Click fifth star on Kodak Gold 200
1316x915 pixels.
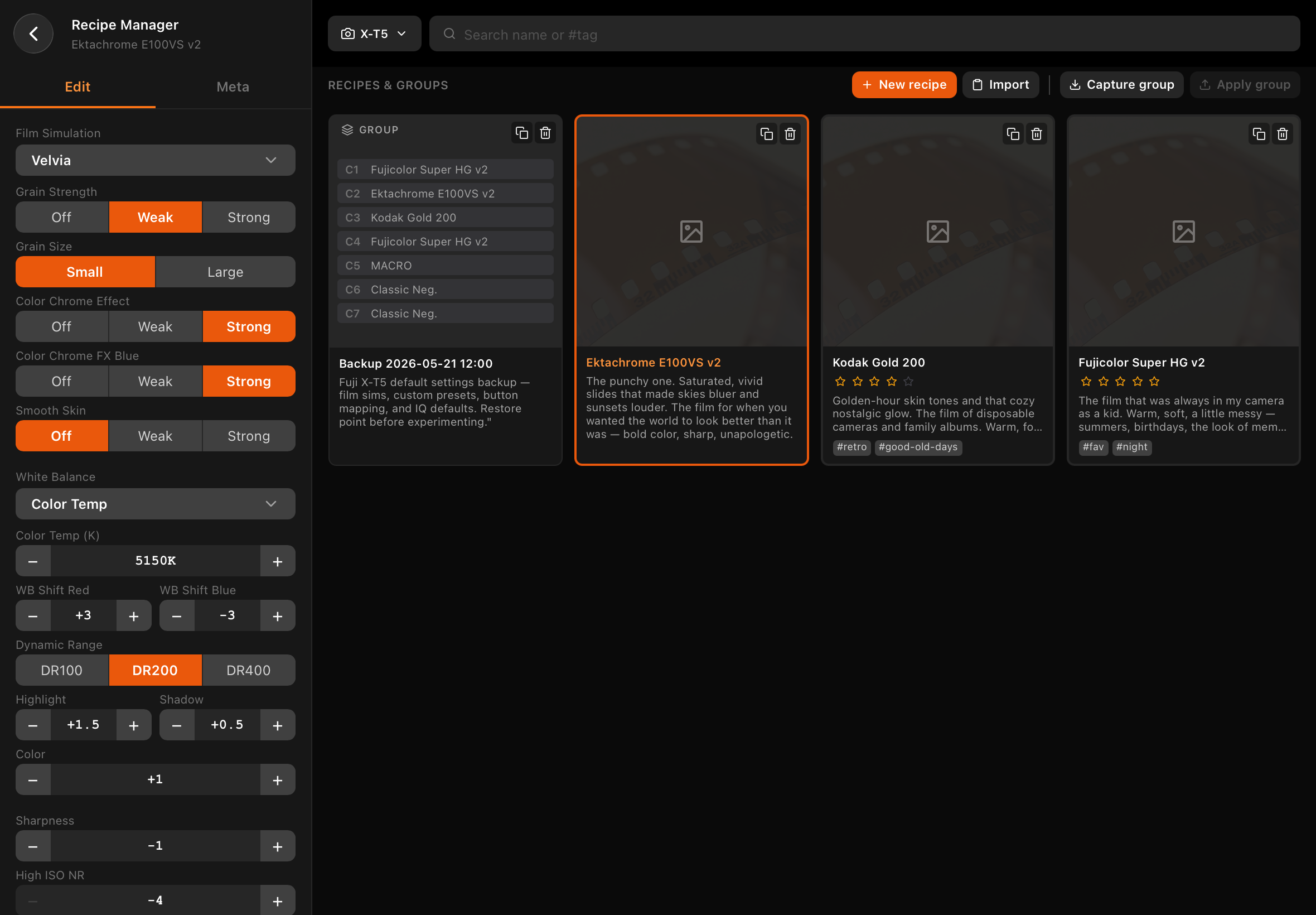pyautogui.click(x=908, y=381)
